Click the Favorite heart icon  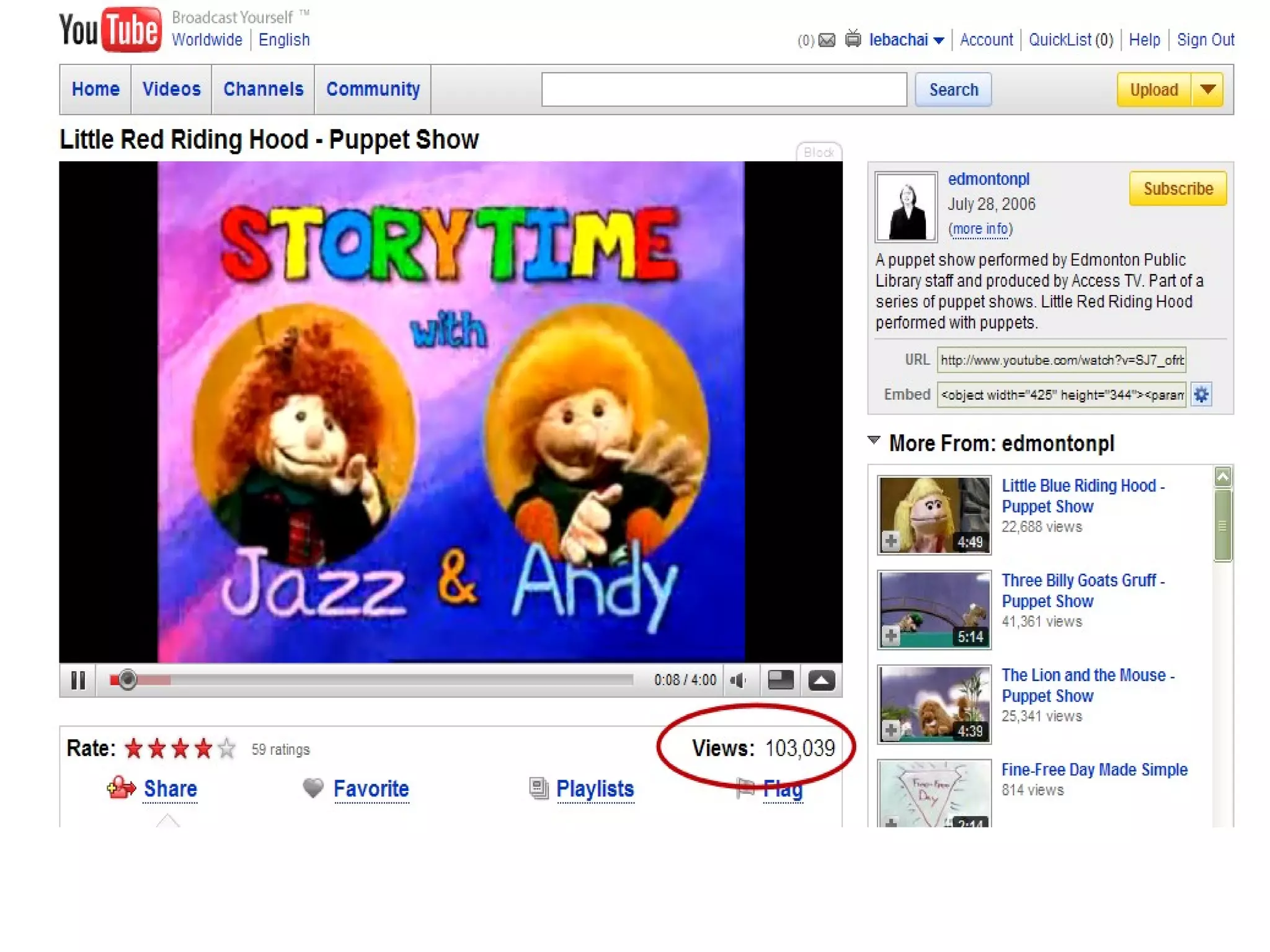click(x=313, y=788)
